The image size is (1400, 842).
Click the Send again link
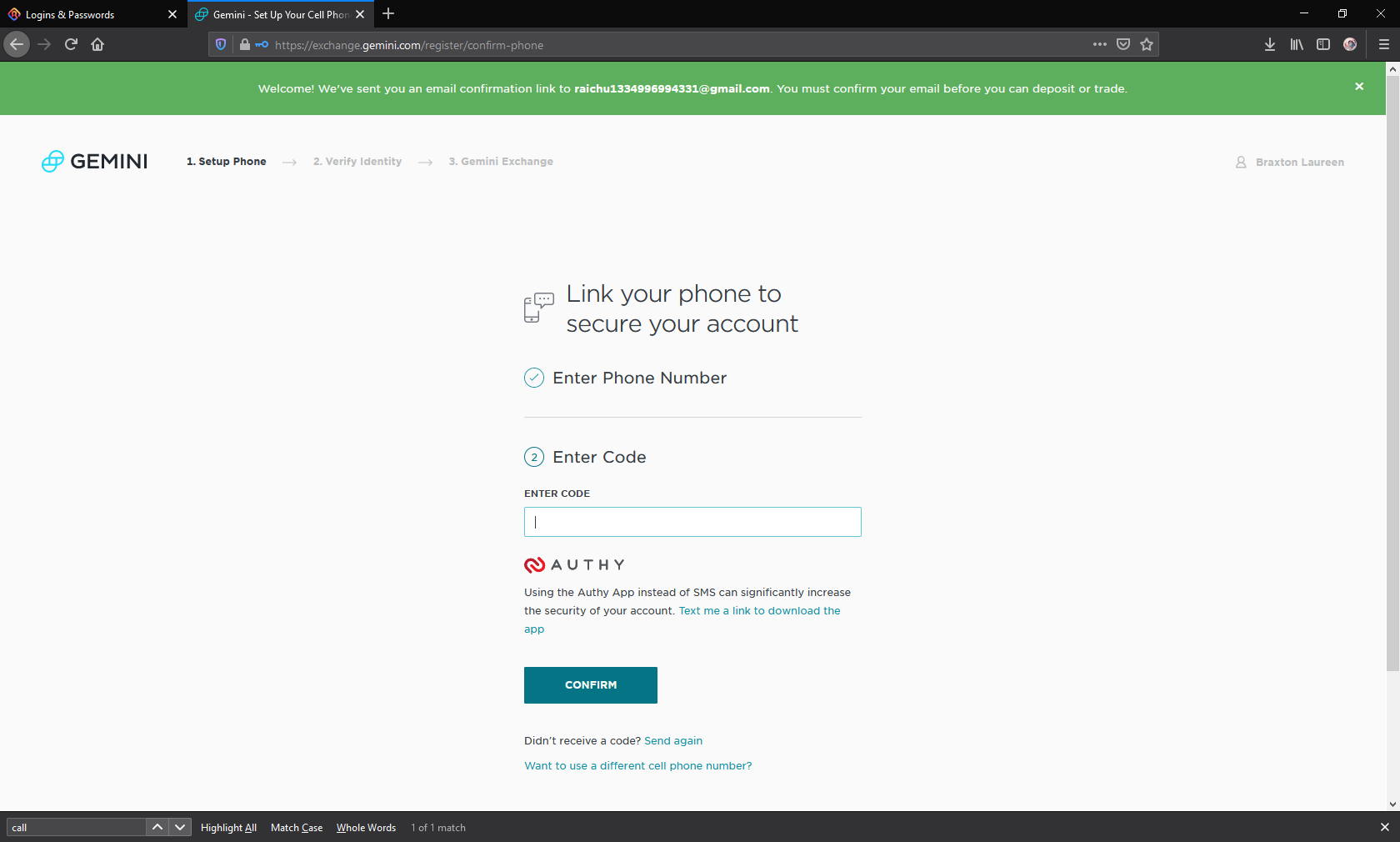click(673, 740)
